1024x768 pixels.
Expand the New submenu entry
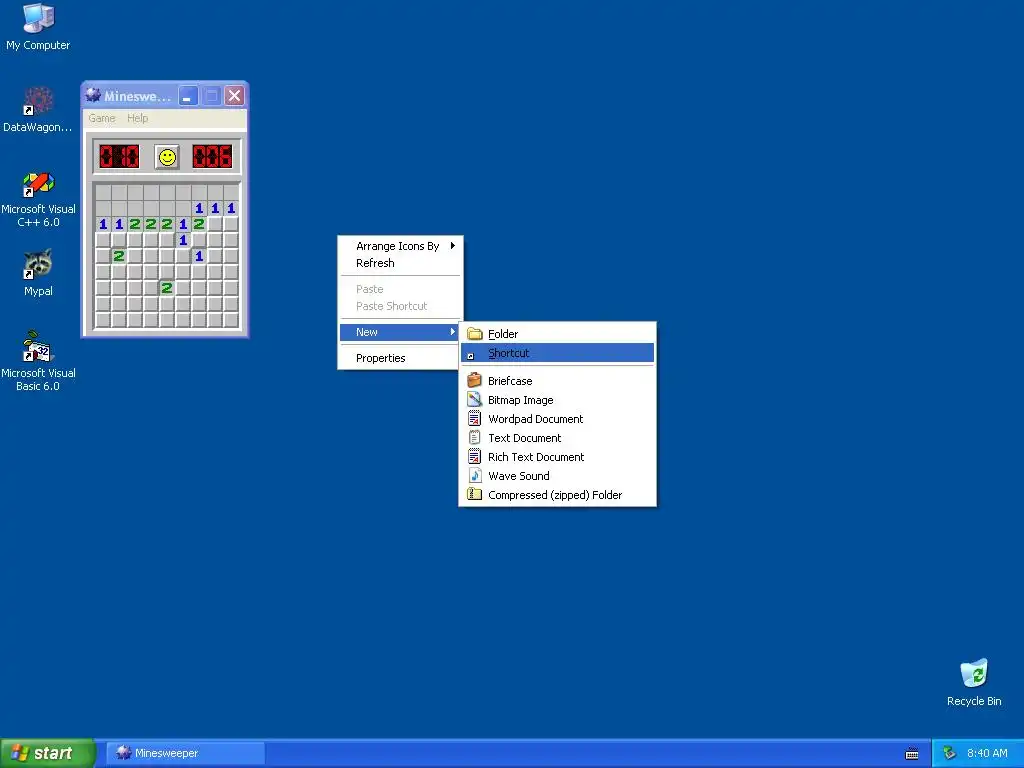click(400, 332)
